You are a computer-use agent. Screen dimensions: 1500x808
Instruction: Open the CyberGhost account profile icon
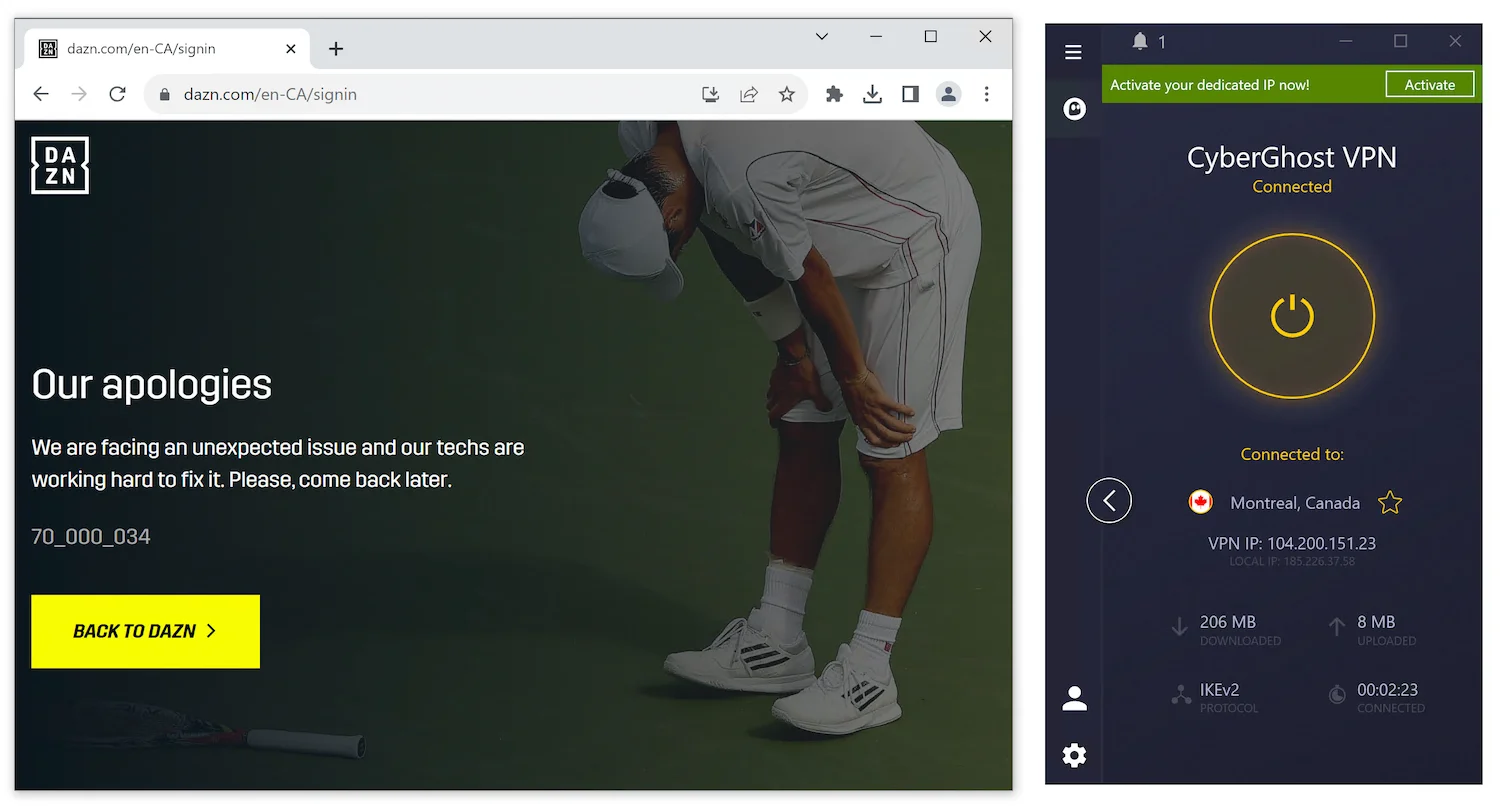[x=1075, y=698]
